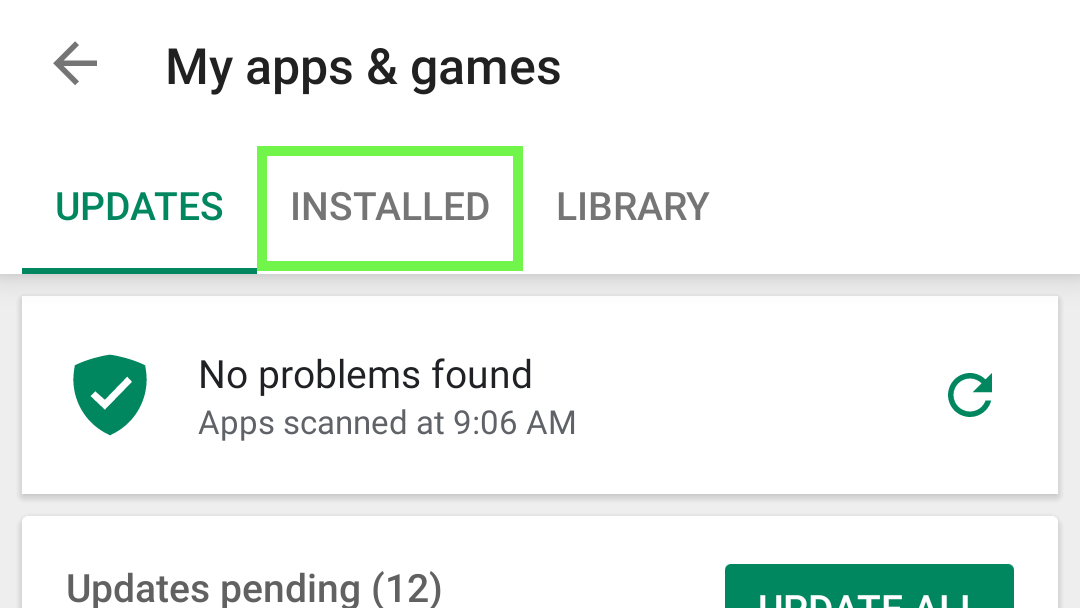This screenshot has height=608, width=1080.
Task: Click inside the green highlighted box around INSTALLED
Action: (390, 208)
